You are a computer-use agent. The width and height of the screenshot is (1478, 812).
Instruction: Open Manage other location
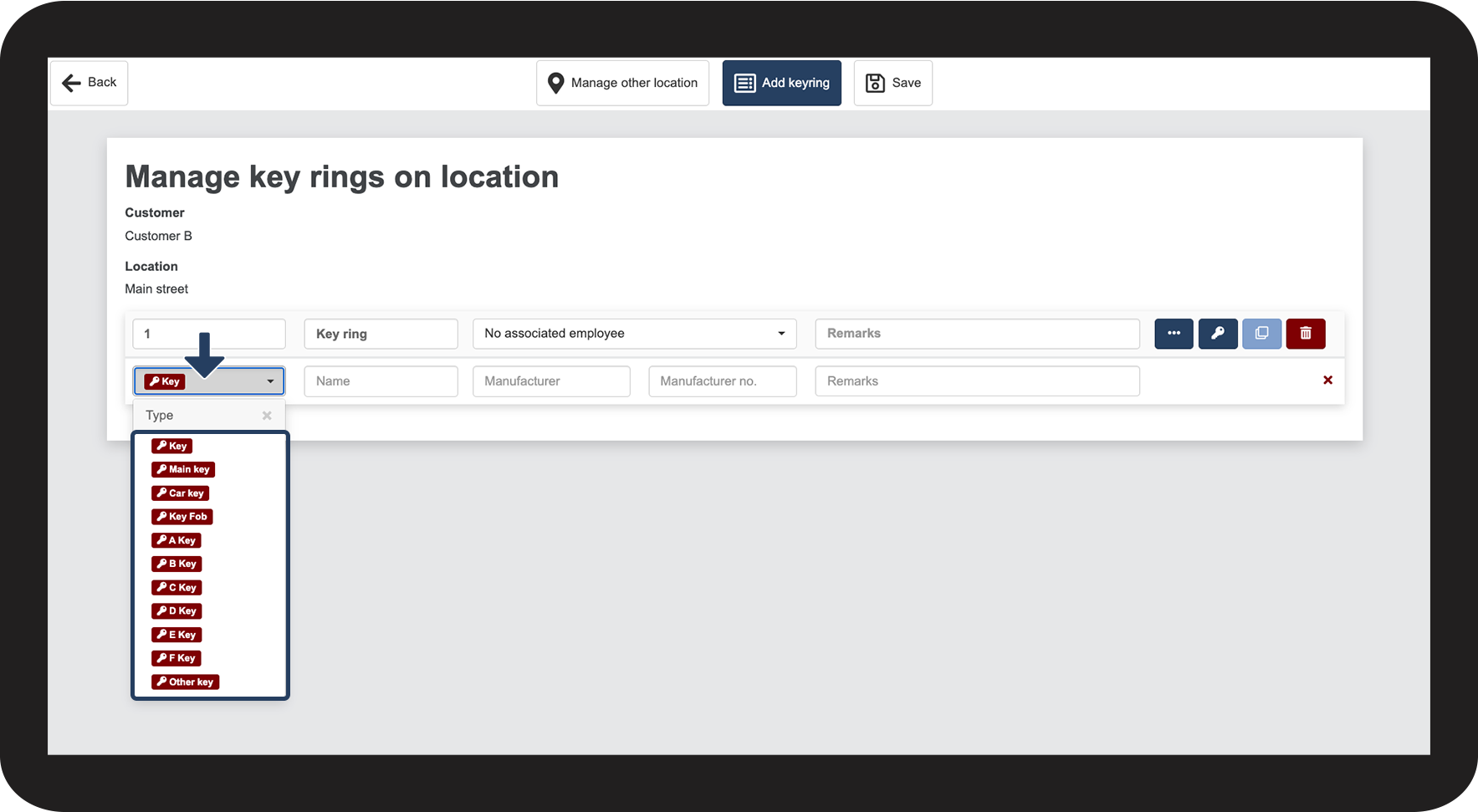point(622,83)
